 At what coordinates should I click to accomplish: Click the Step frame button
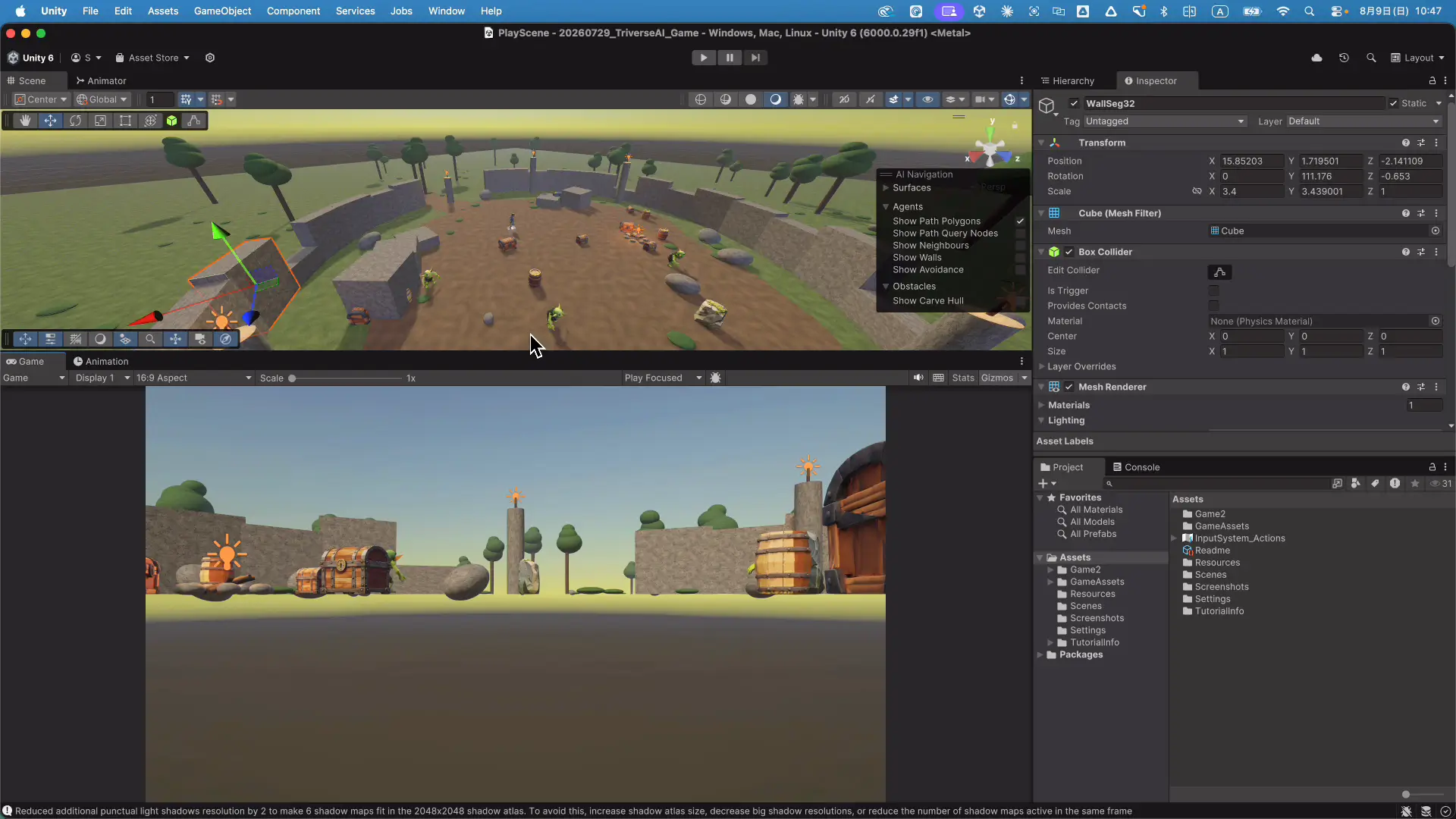pos(755,58)
